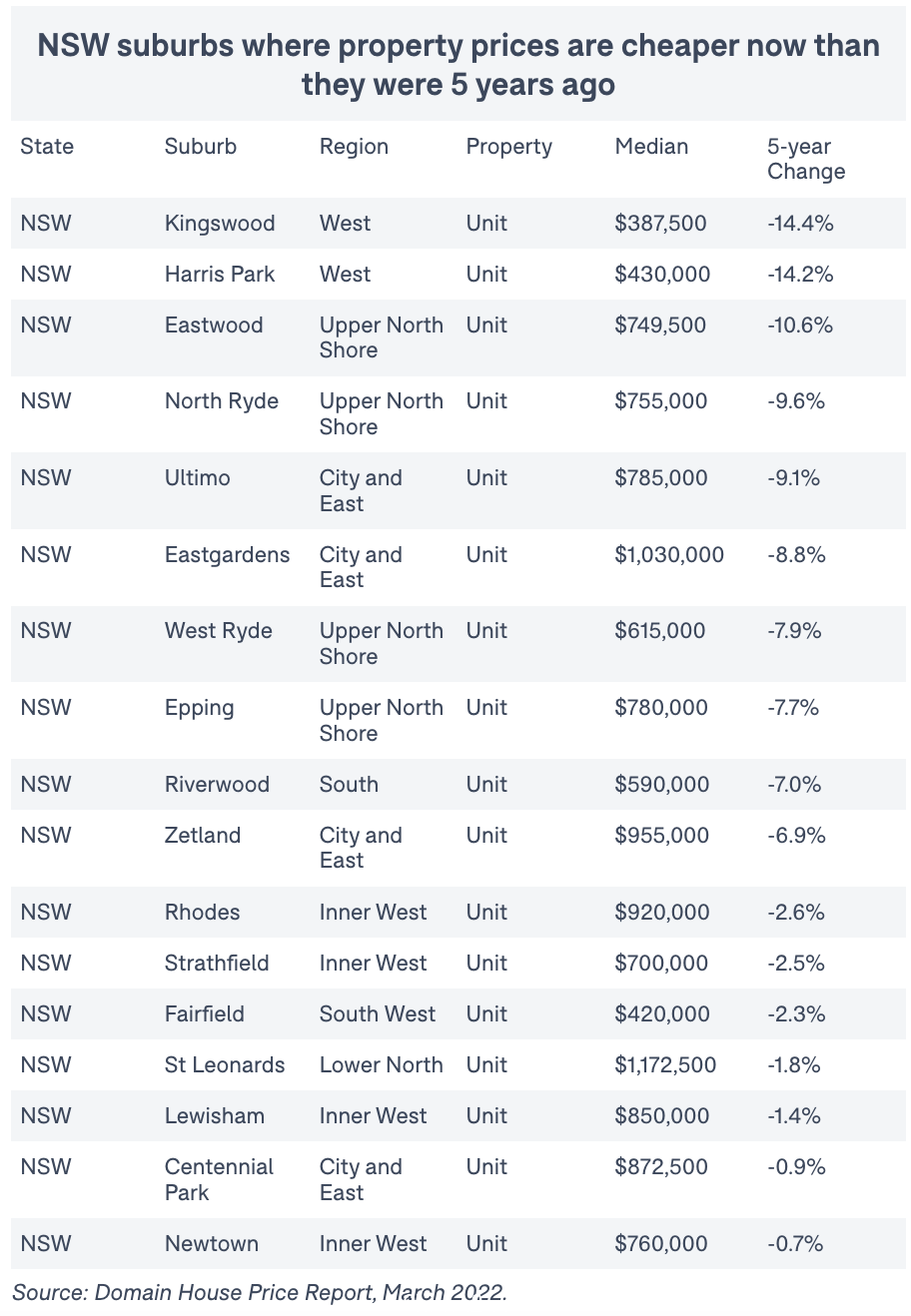Select the West Ryde suburb cell
Image resolution: width=911 pixels, height=1316 pixels.
coord(219,631)
